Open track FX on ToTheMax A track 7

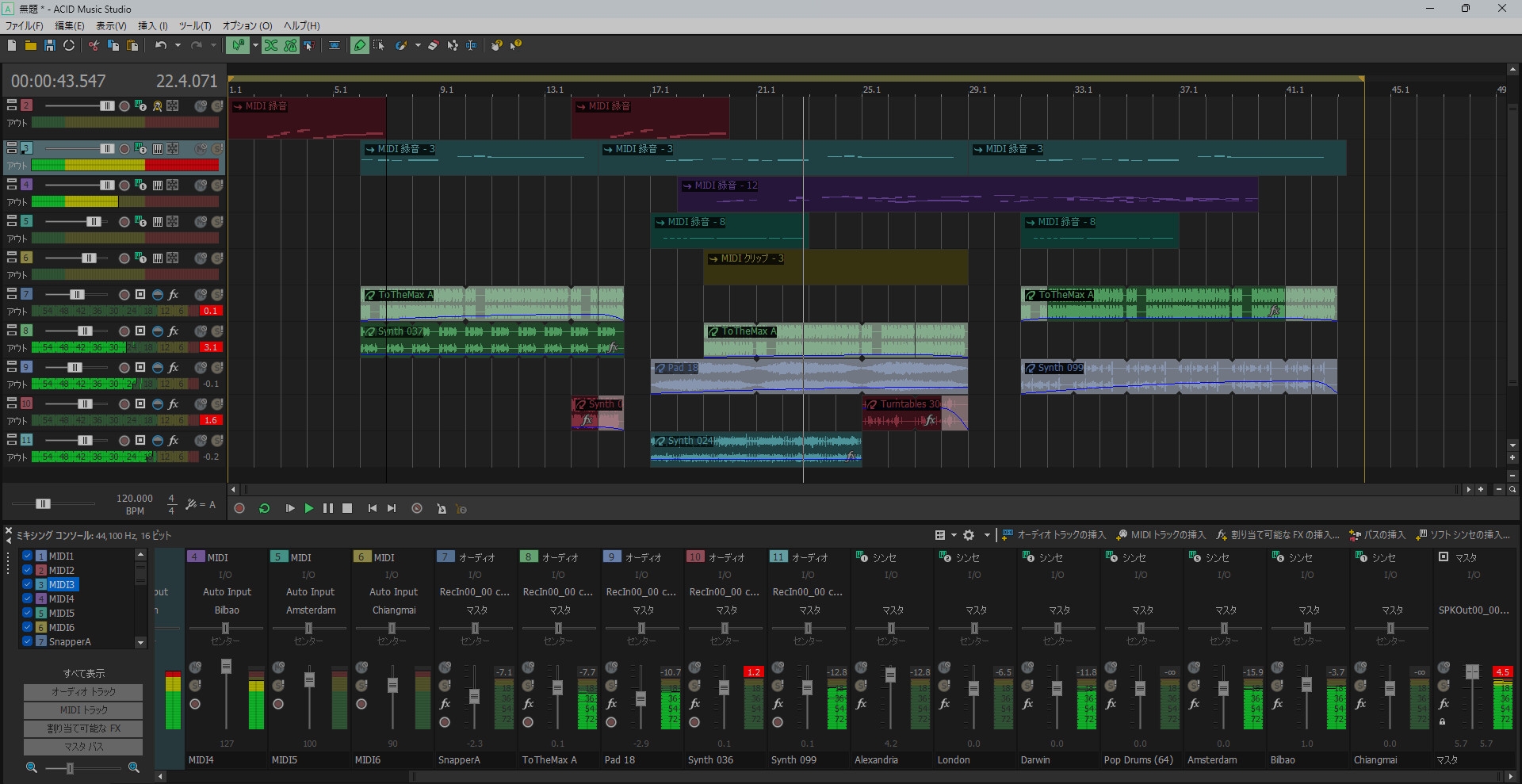174,295
